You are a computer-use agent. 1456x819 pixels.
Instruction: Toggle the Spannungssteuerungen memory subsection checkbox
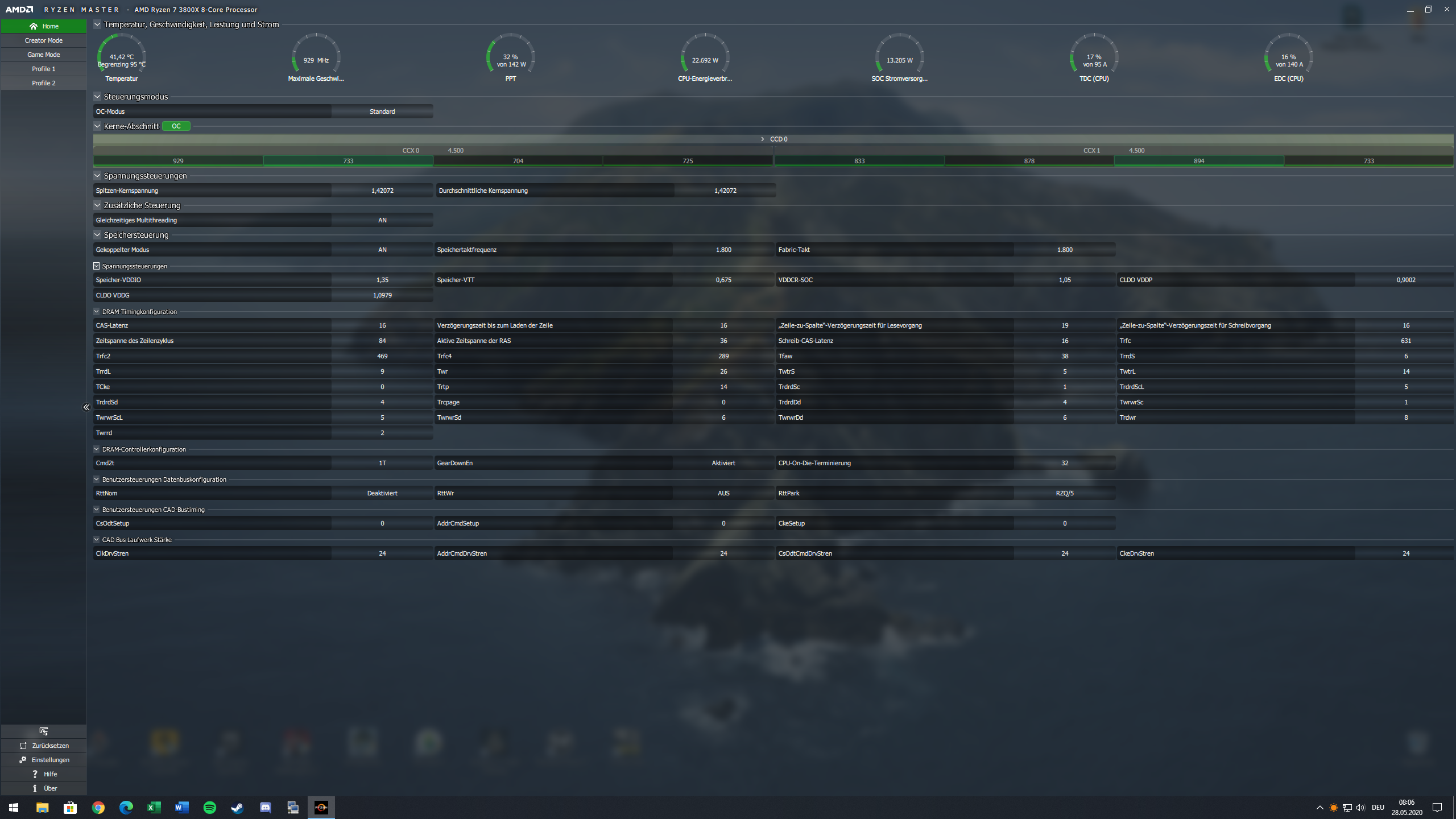point(97,266)
